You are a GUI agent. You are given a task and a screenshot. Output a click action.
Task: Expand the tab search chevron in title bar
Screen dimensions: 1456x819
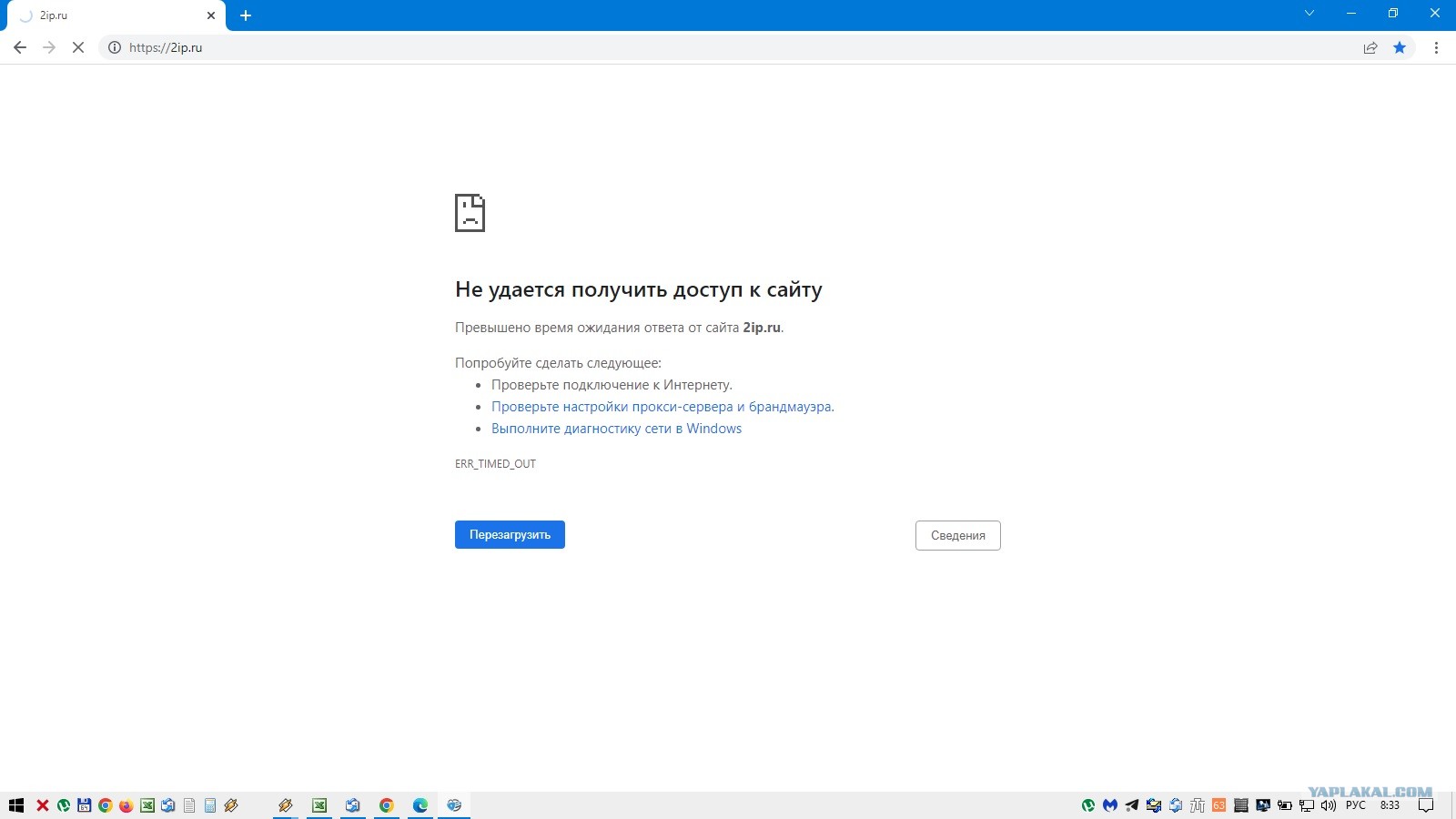click(1309, 13)
